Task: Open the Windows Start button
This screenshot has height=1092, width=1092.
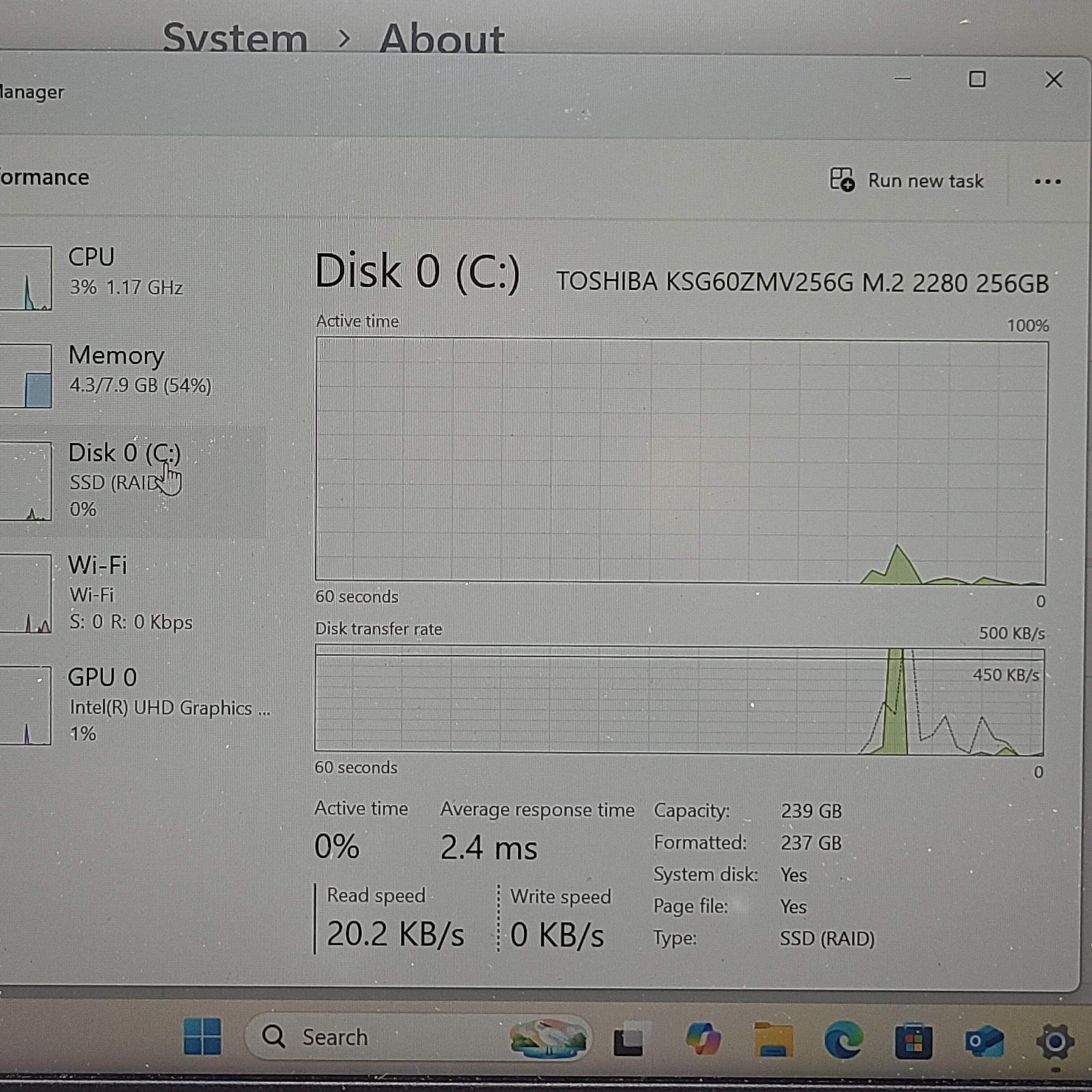Action: pos(203,1037)
